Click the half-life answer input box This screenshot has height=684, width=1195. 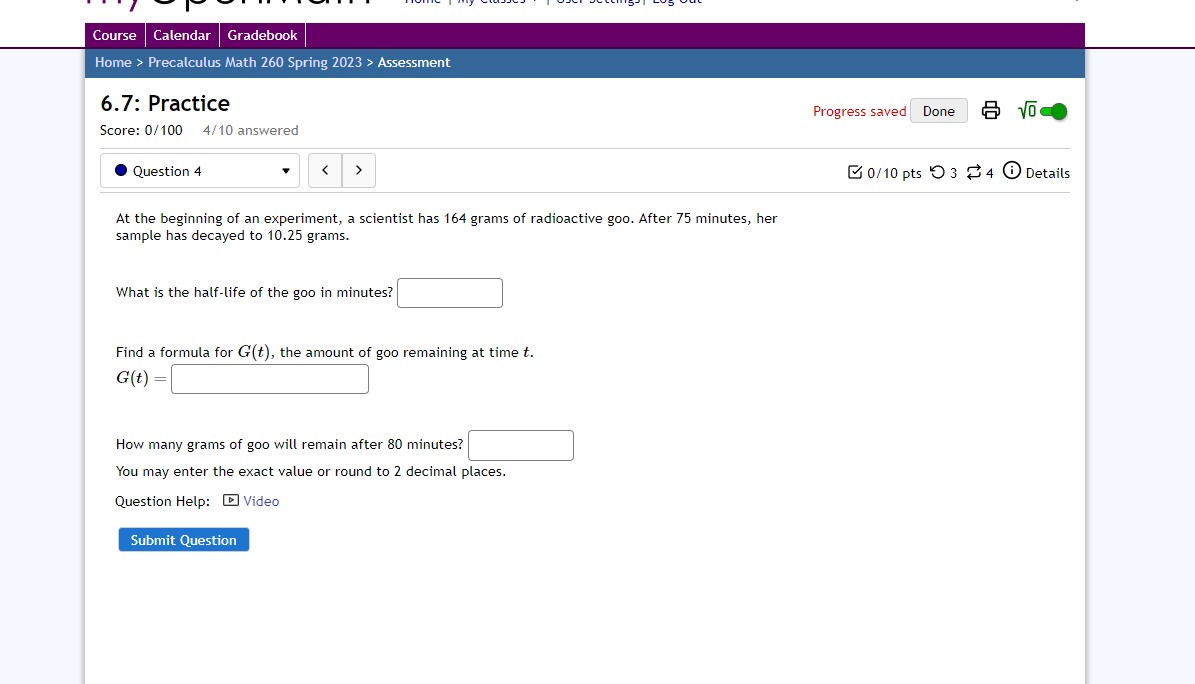[x=449, y=292]
